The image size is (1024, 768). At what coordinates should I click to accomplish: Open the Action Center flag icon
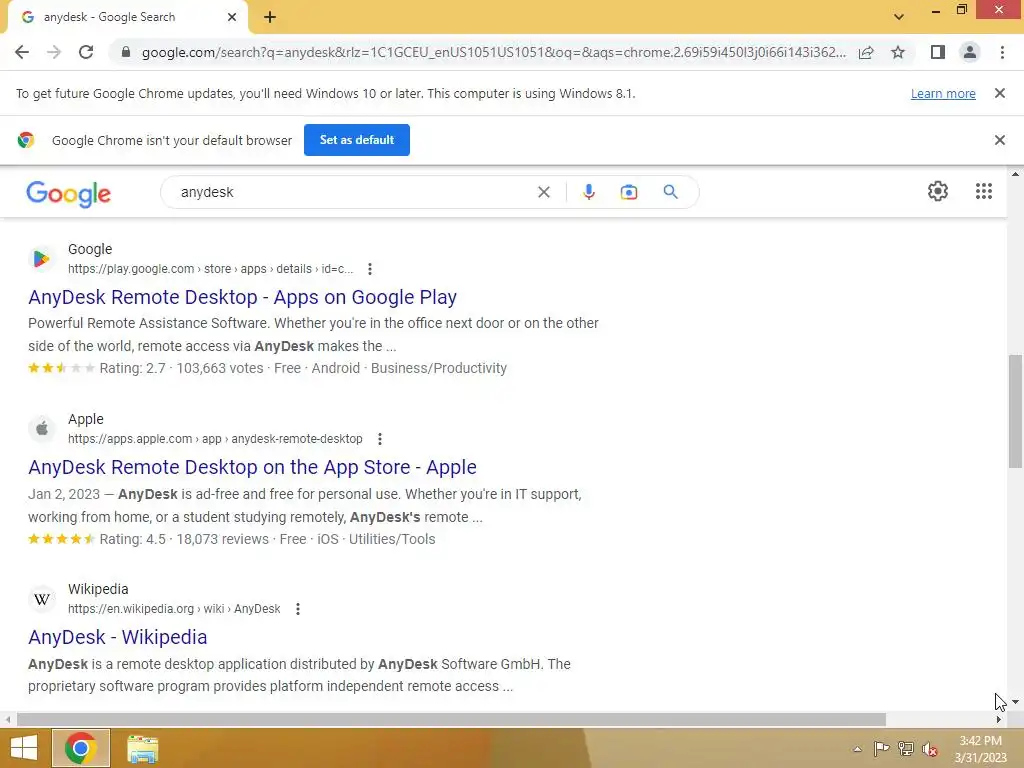click(x=881, y=749)
